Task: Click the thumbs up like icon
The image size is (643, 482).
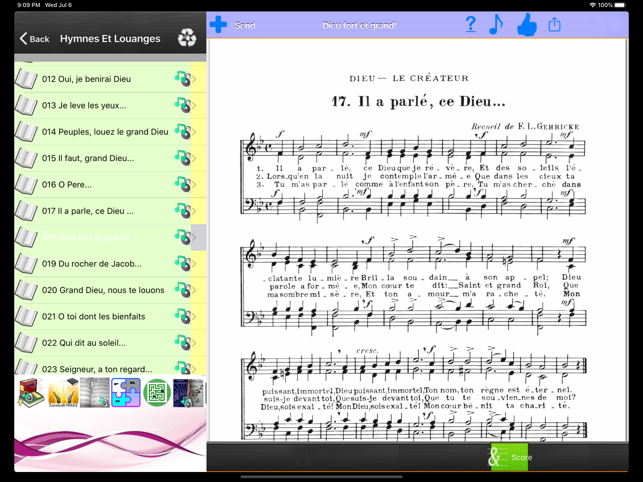Action: pyautogui.click(x=527, y=25)
